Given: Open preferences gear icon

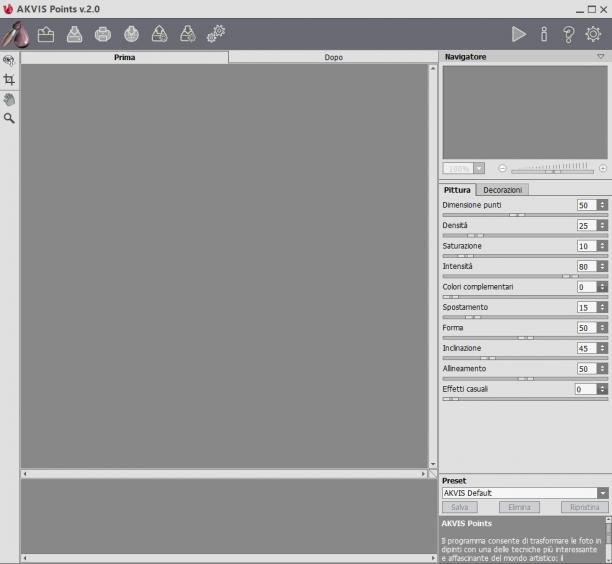Looking at the screenshot, I should [x=593, y=34].
